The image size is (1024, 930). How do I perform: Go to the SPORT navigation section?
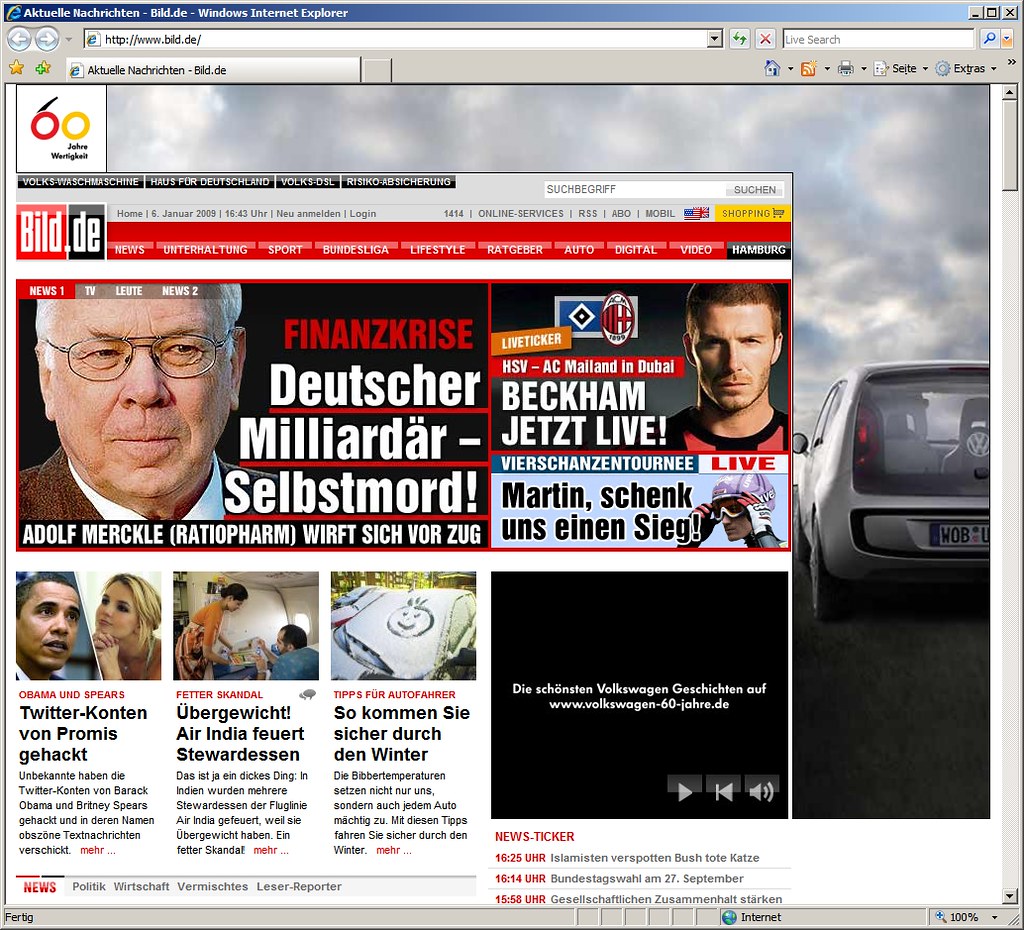click(x=285, y=249)
